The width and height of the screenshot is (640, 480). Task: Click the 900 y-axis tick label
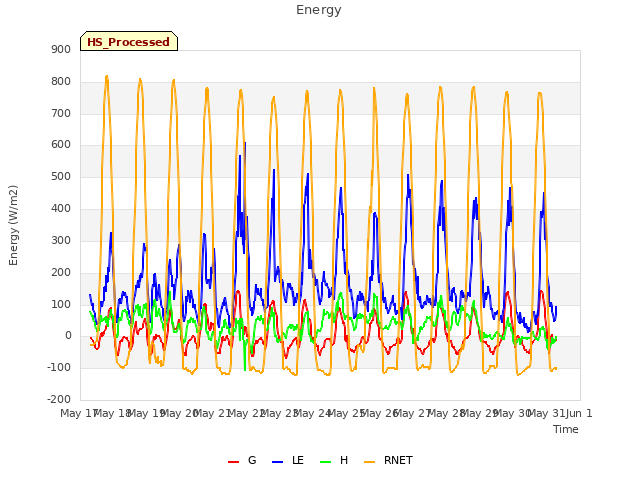click(x=61, y=49)
